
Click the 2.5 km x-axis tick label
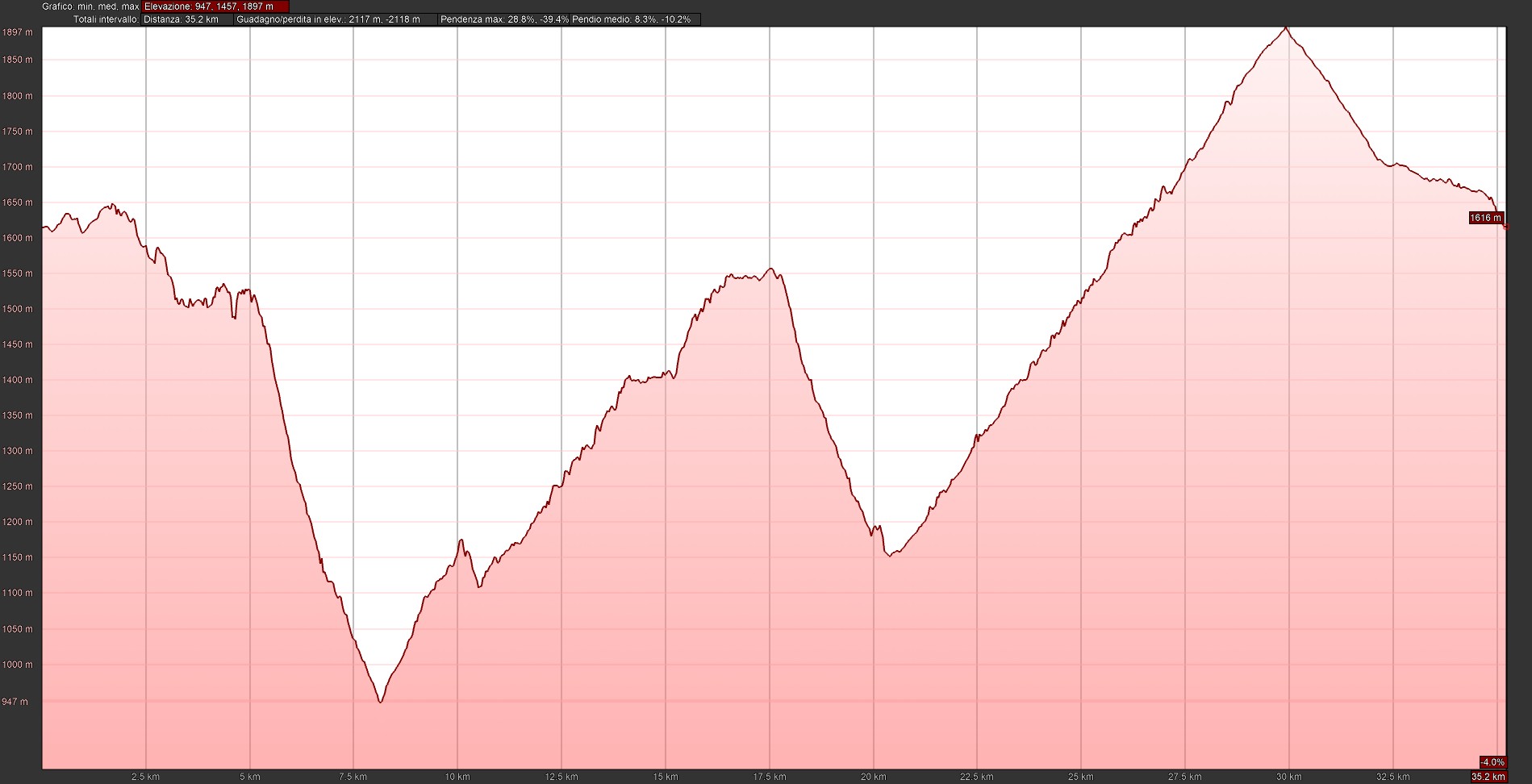[145, 777]
